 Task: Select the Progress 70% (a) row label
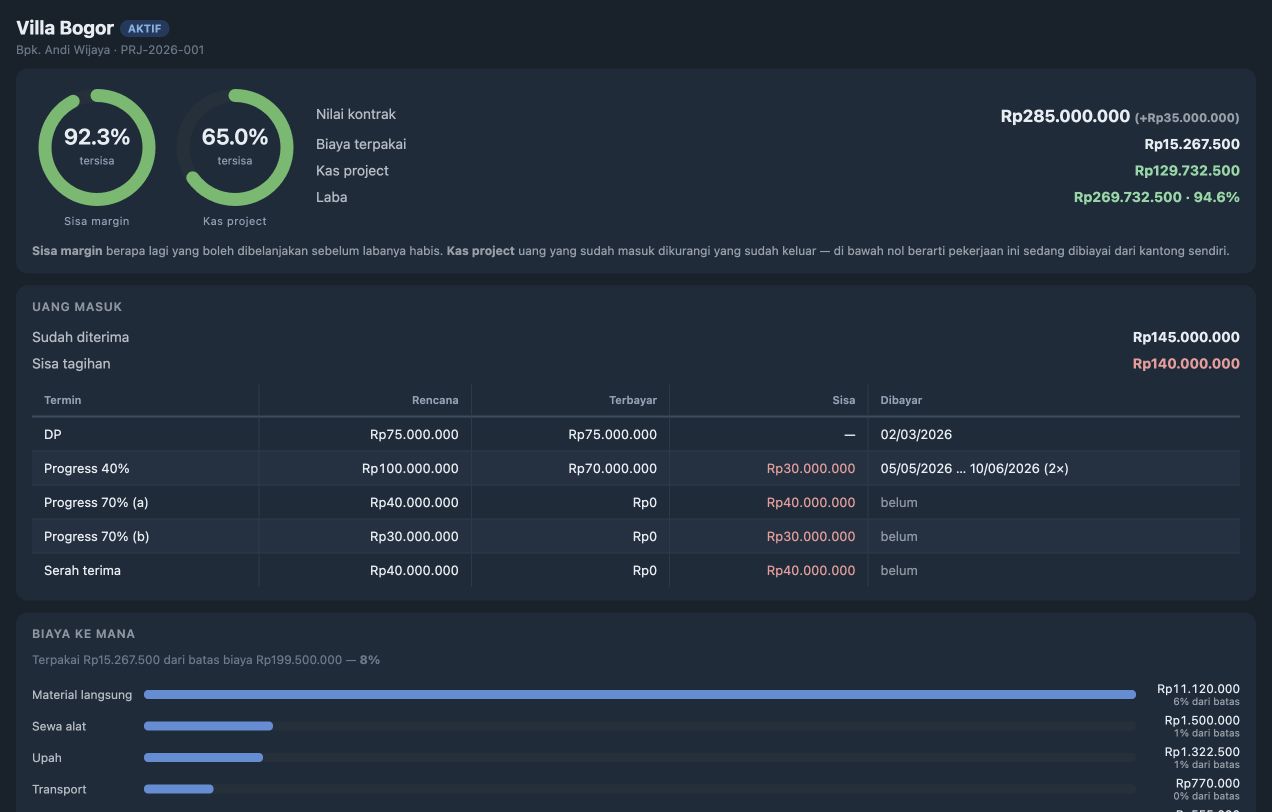point(96,503)
